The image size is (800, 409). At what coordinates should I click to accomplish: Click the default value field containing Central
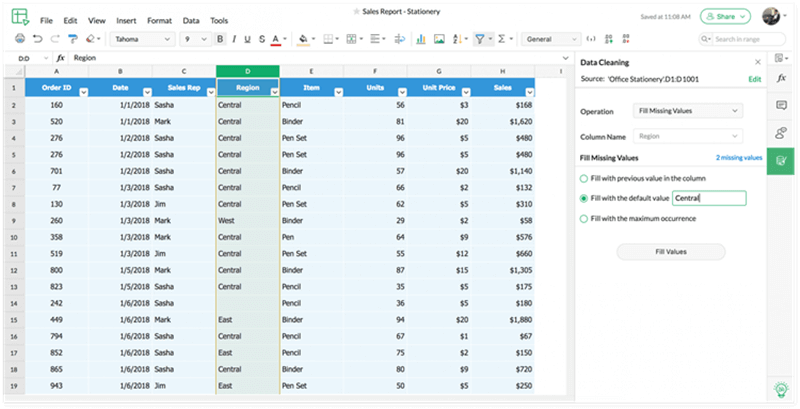[x=709, y=198]
